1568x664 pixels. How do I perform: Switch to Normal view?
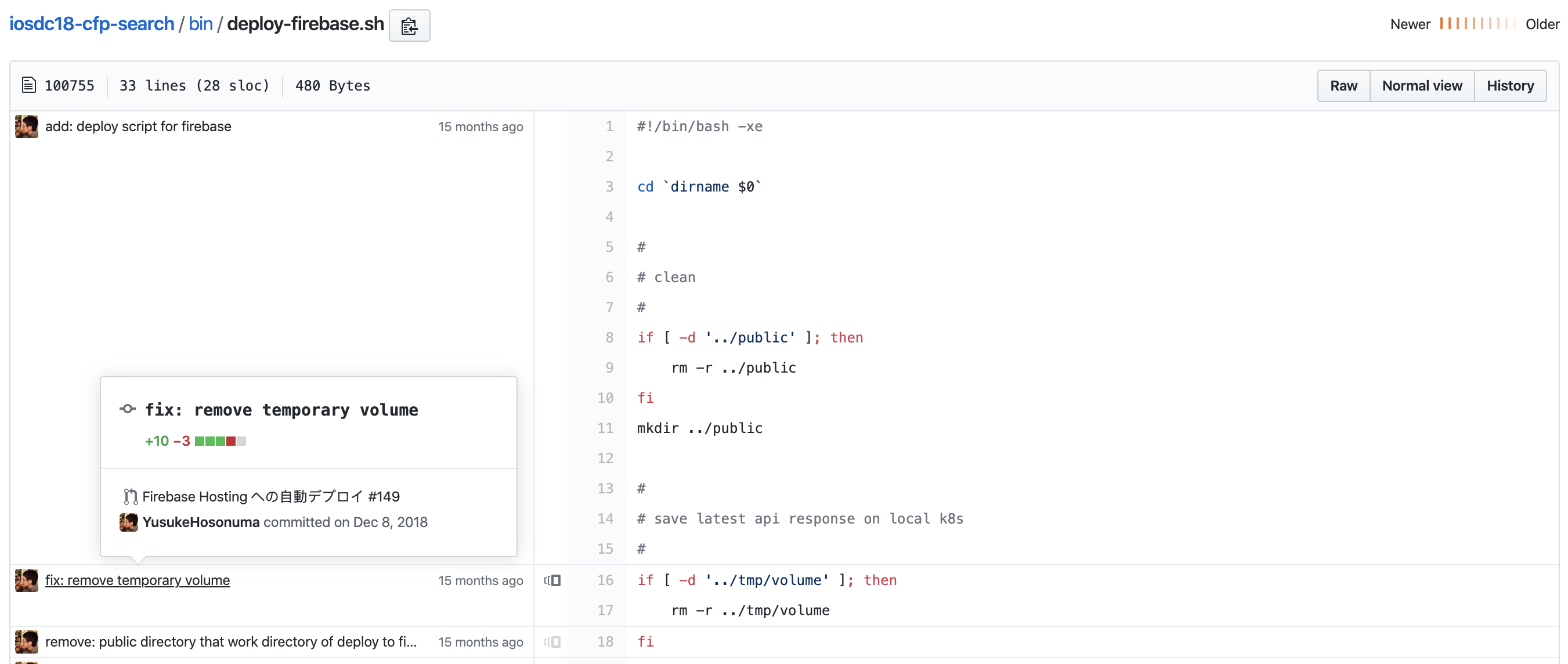[x=1421, y=86]
